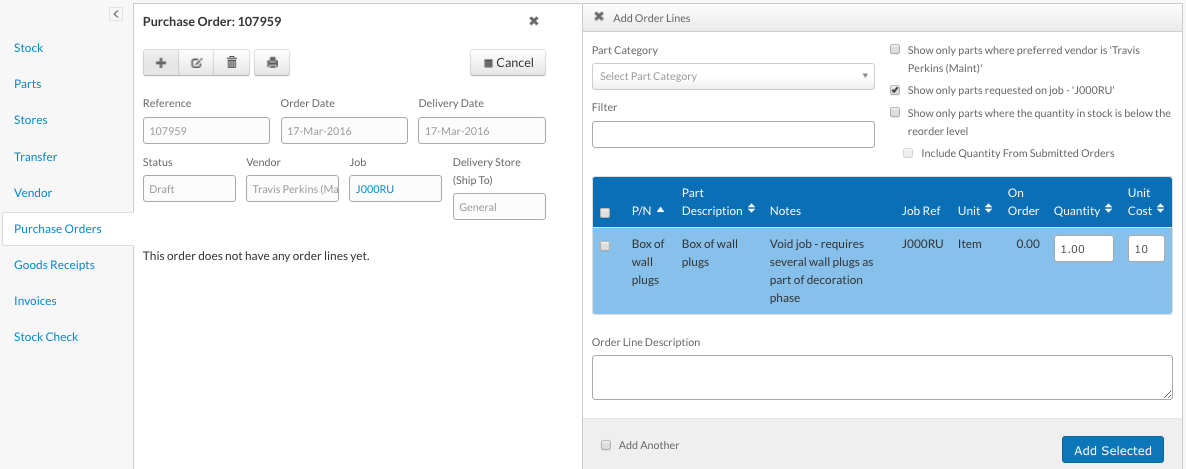Click the Delivery Store field General
The height and width of the screenshot is (469, 1186).
pyautogui.click(x=499, y=207)
